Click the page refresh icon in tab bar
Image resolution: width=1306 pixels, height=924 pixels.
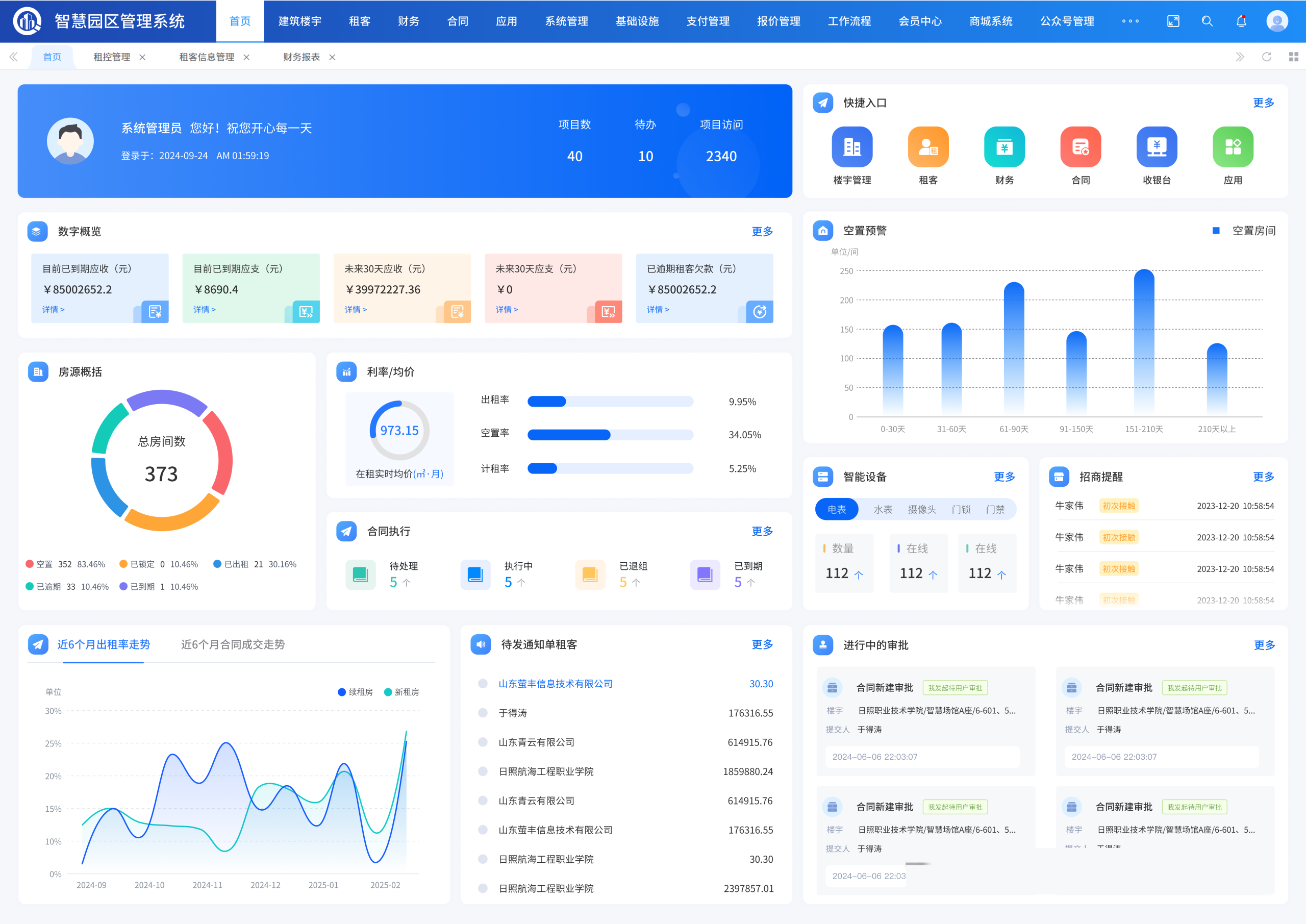pyautogui.click(x=1266, y=57)
